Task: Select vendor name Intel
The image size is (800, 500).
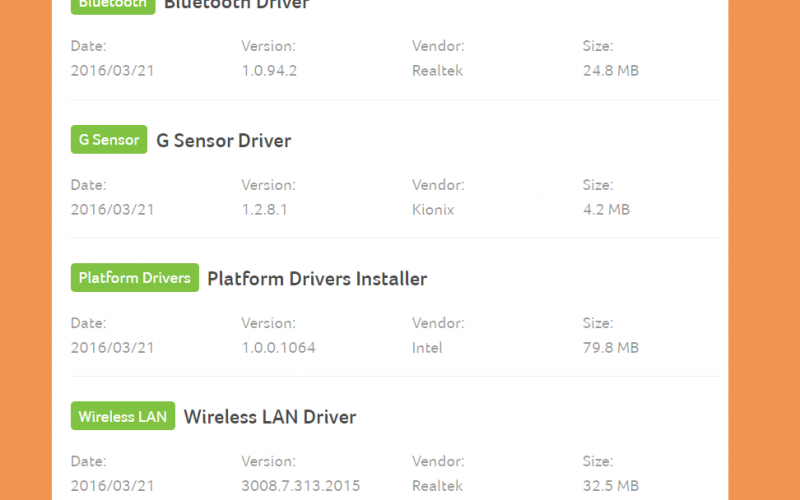Action: (427, 348)
